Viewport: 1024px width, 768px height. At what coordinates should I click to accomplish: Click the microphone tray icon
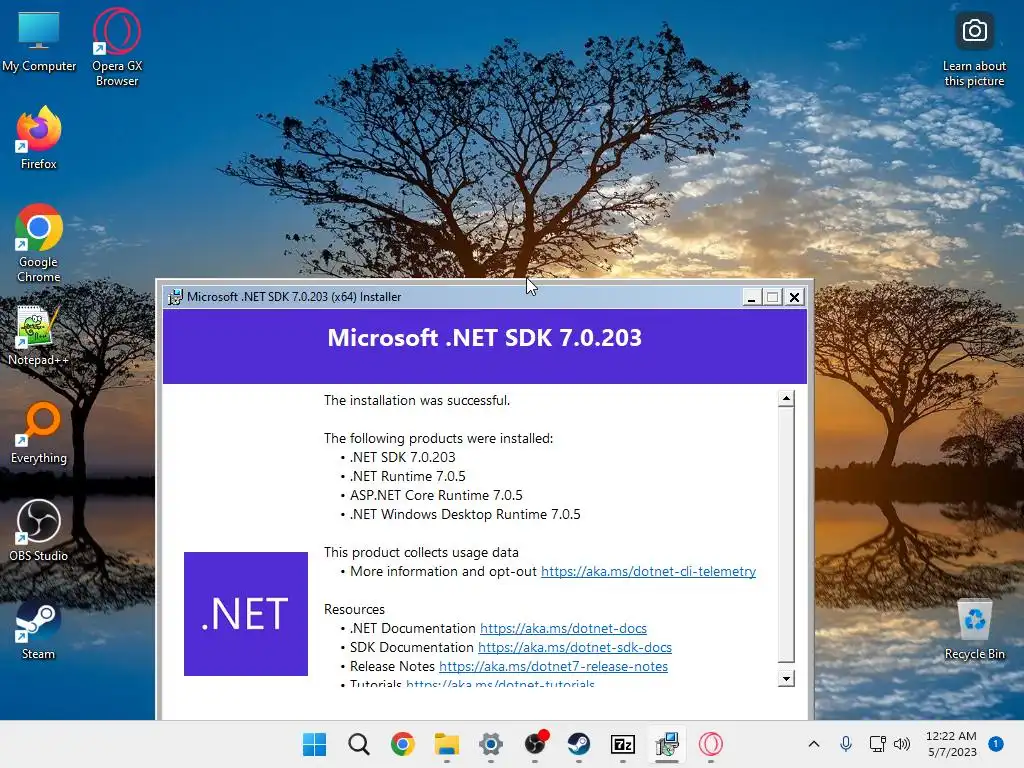coord(846,744)
